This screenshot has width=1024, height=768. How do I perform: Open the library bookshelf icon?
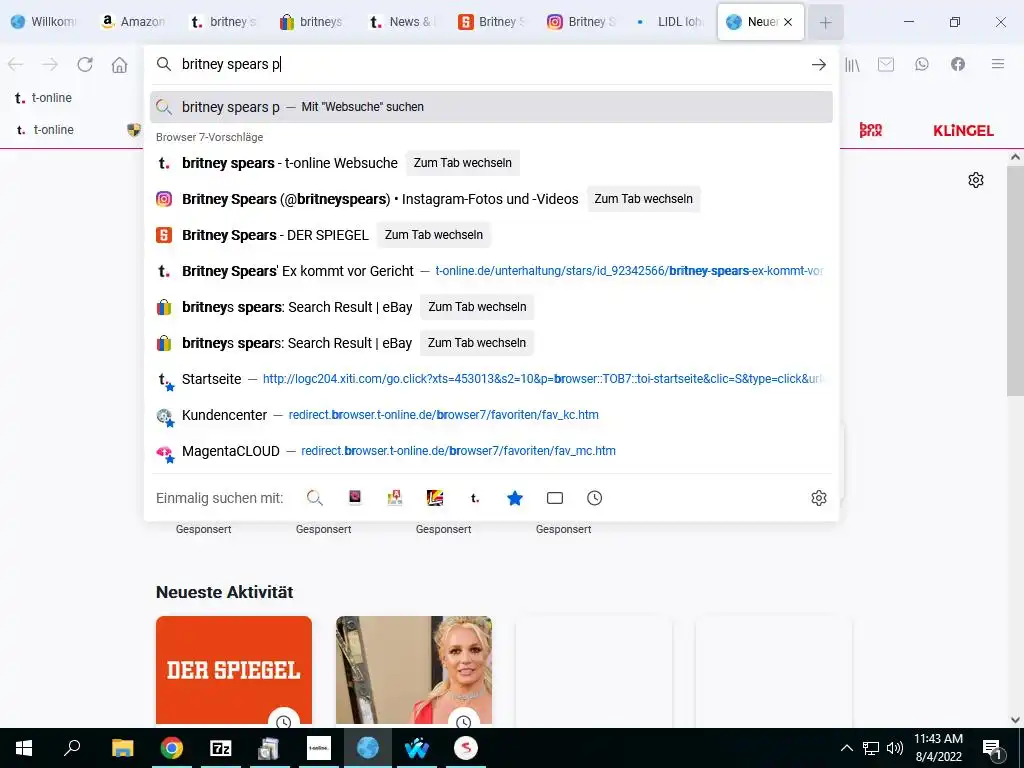[x=852, y=64]
